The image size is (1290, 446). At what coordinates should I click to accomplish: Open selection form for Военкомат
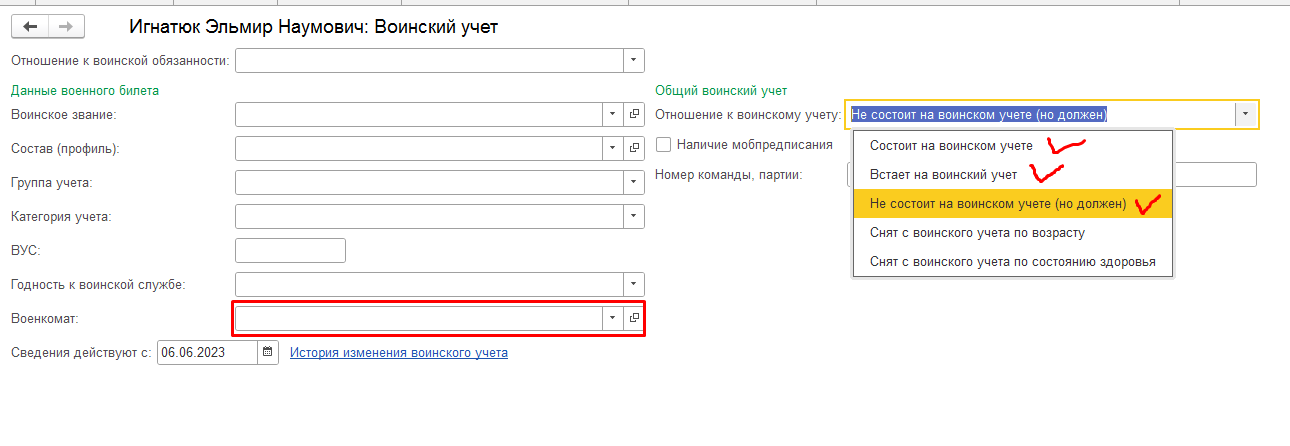(634, 318)
